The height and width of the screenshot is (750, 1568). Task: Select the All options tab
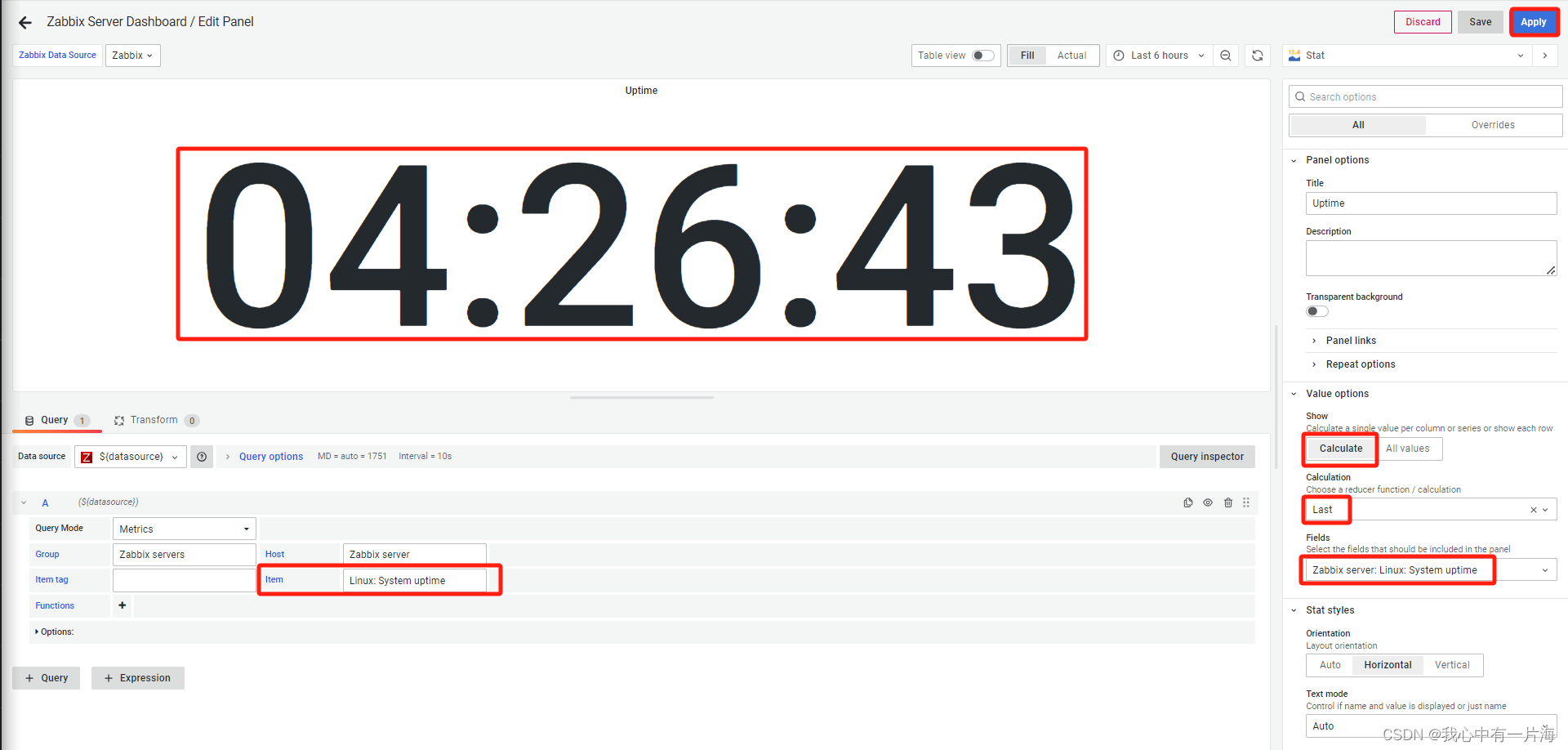(x=1358, y=125)
